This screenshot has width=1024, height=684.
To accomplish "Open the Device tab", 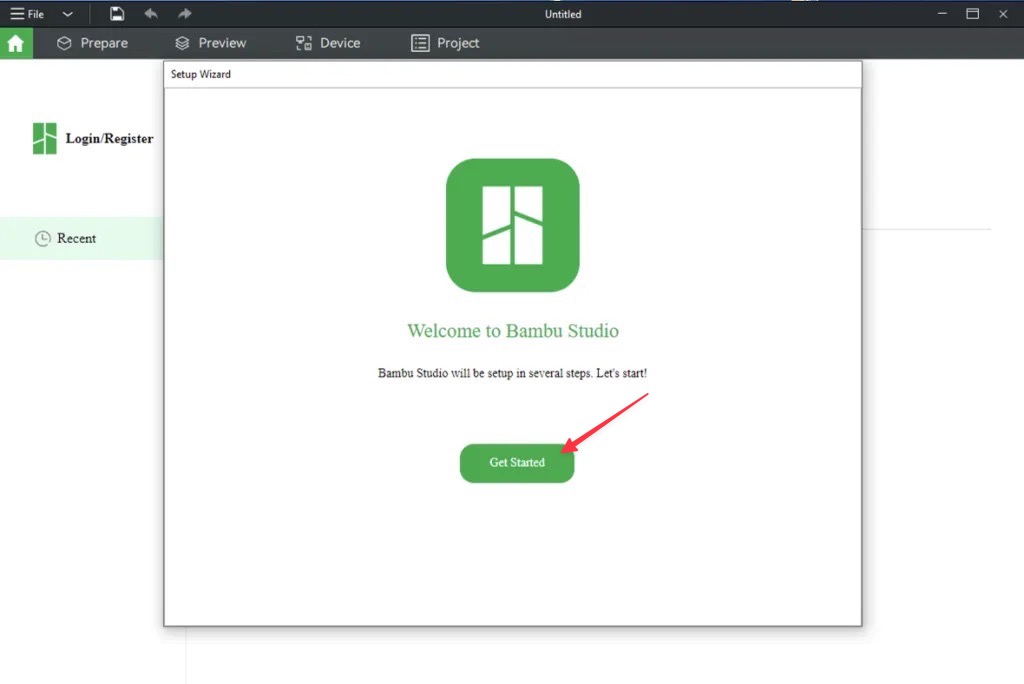I will [x=328, y=43].
